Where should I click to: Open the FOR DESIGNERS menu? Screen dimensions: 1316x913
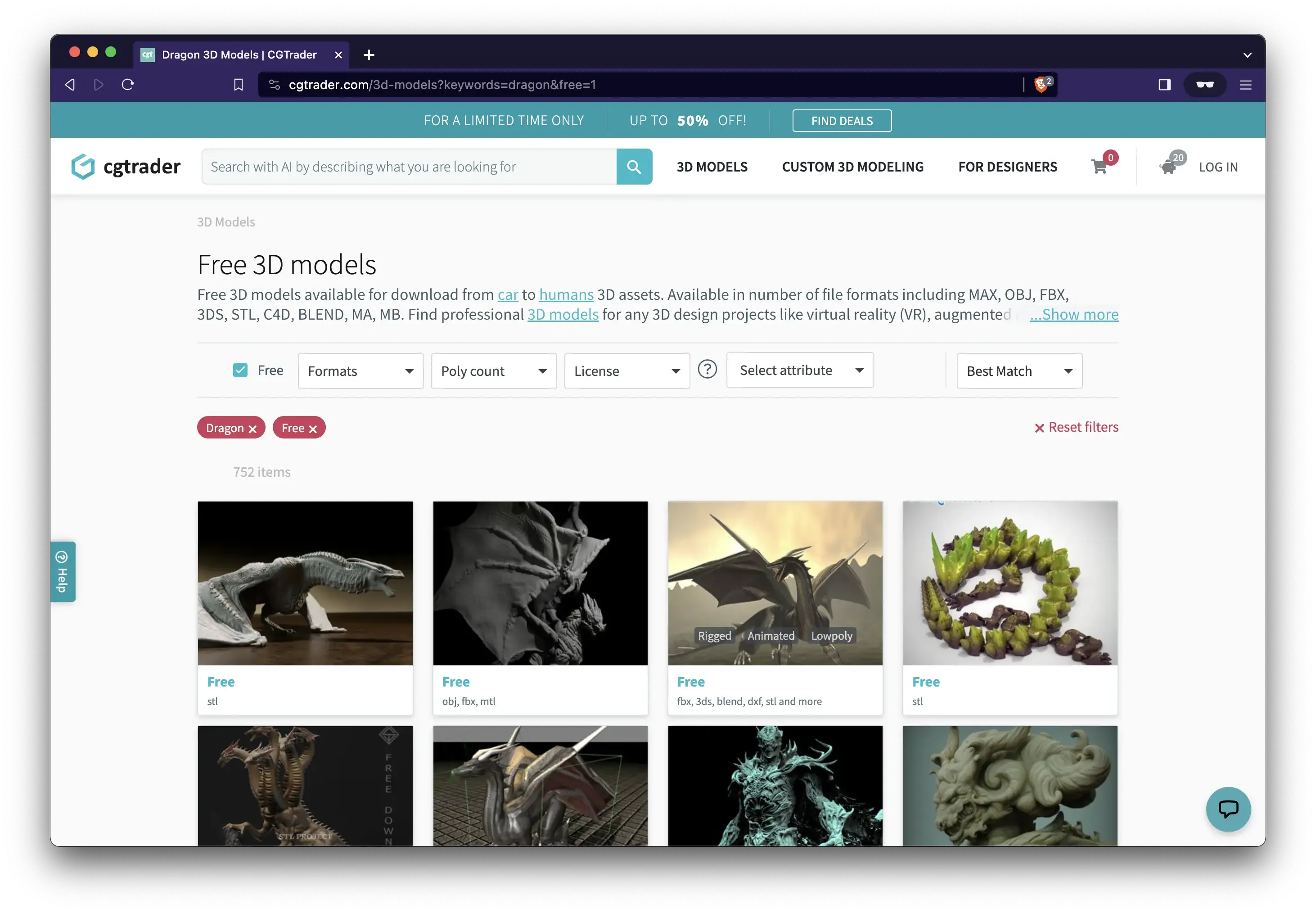[1007, 167]
